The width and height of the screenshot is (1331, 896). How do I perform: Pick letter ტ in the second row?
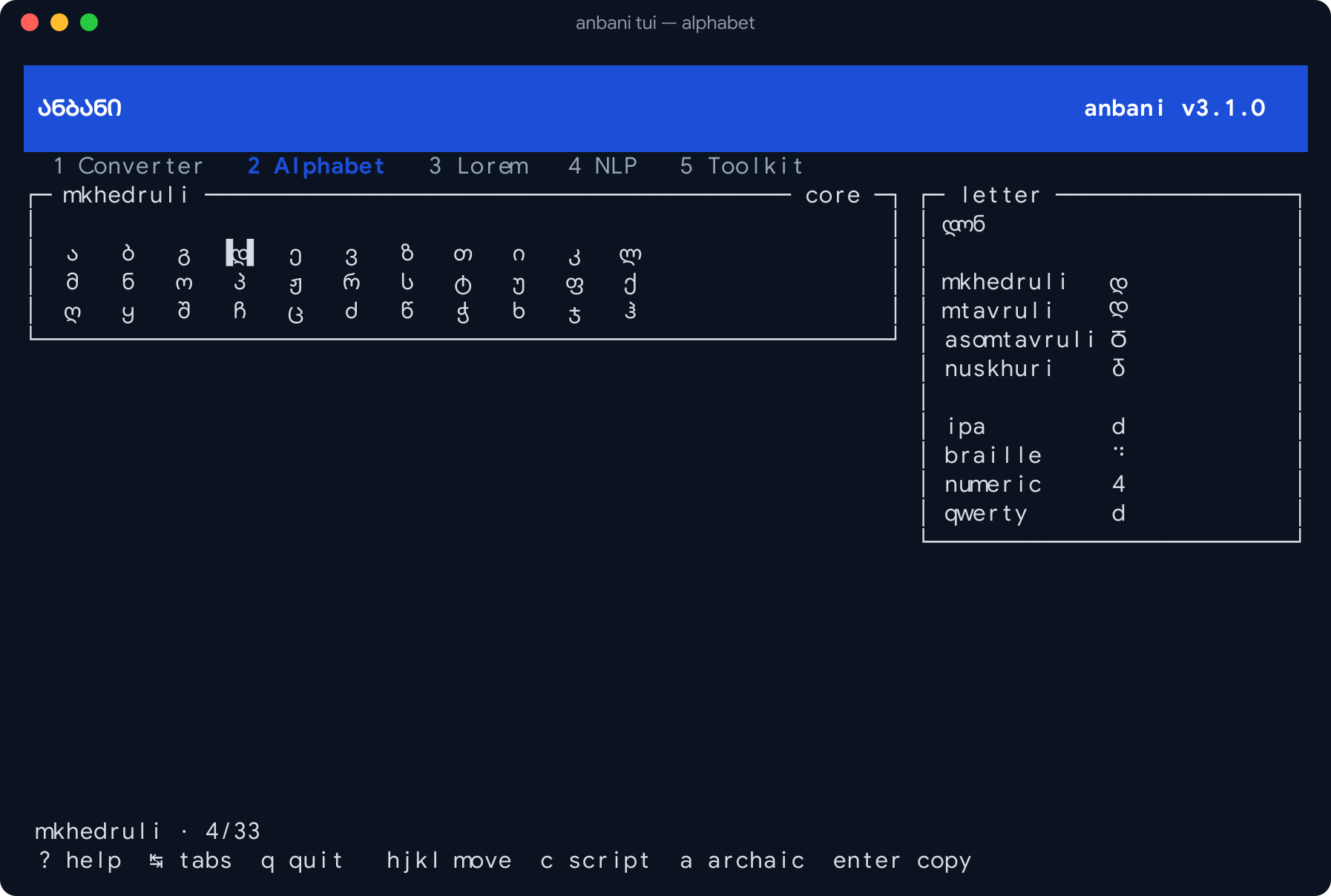pos(462,285)
